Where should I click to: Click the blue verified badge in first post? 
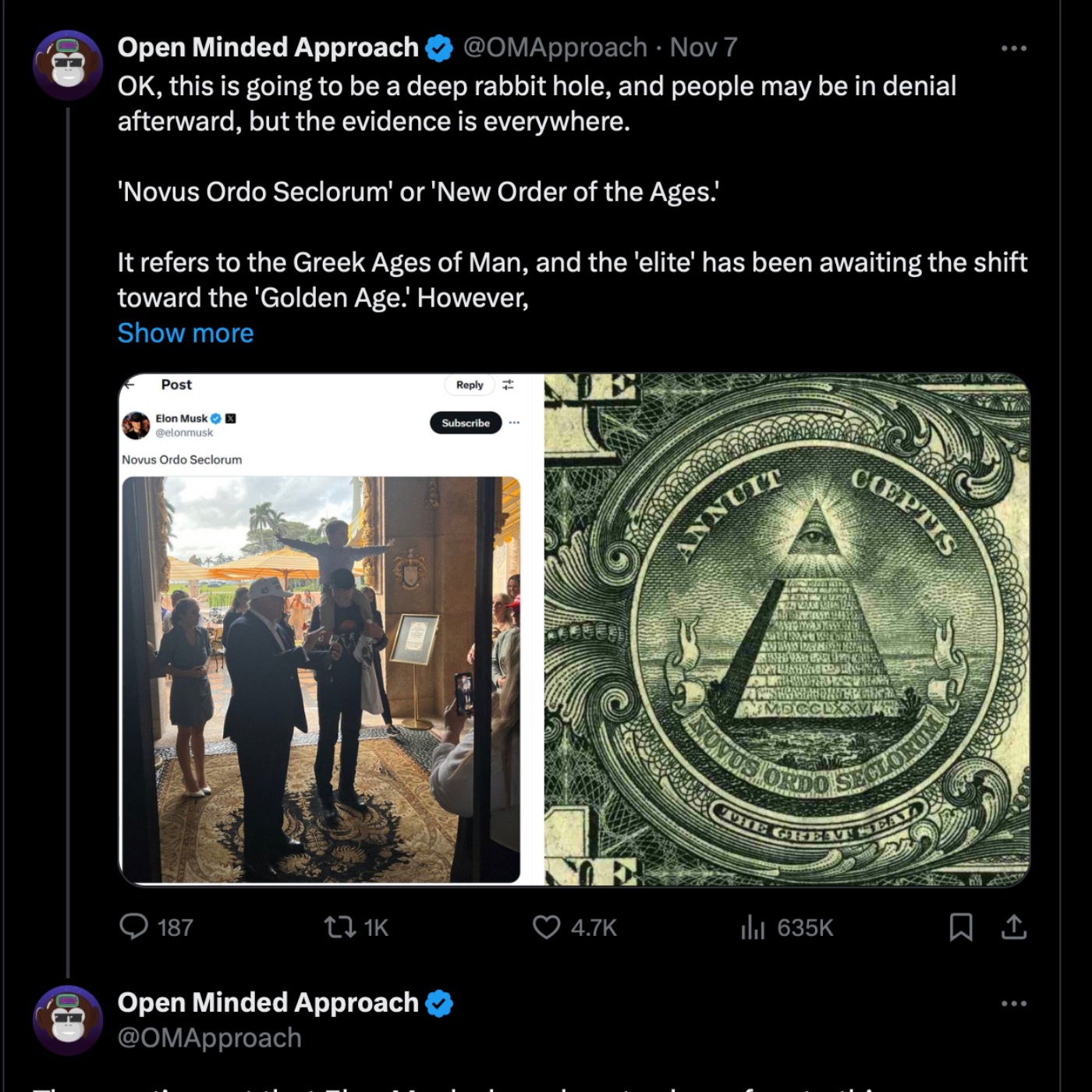[x=439, y=48]
